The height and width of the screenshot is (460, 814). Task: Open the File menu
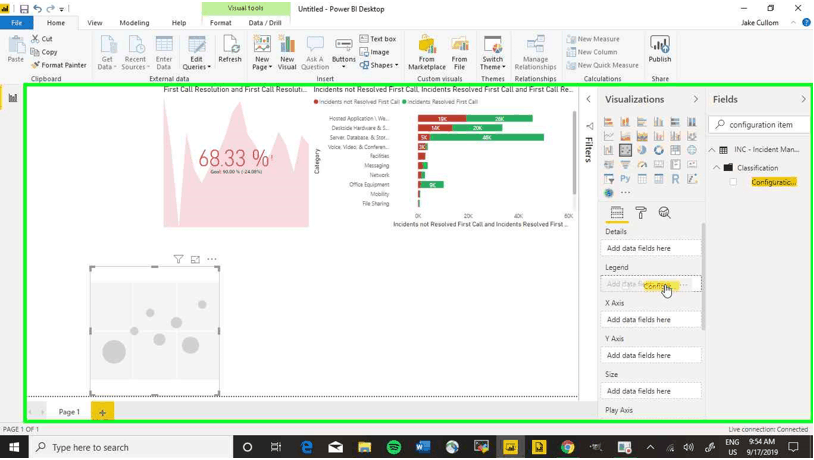[17, 23]
